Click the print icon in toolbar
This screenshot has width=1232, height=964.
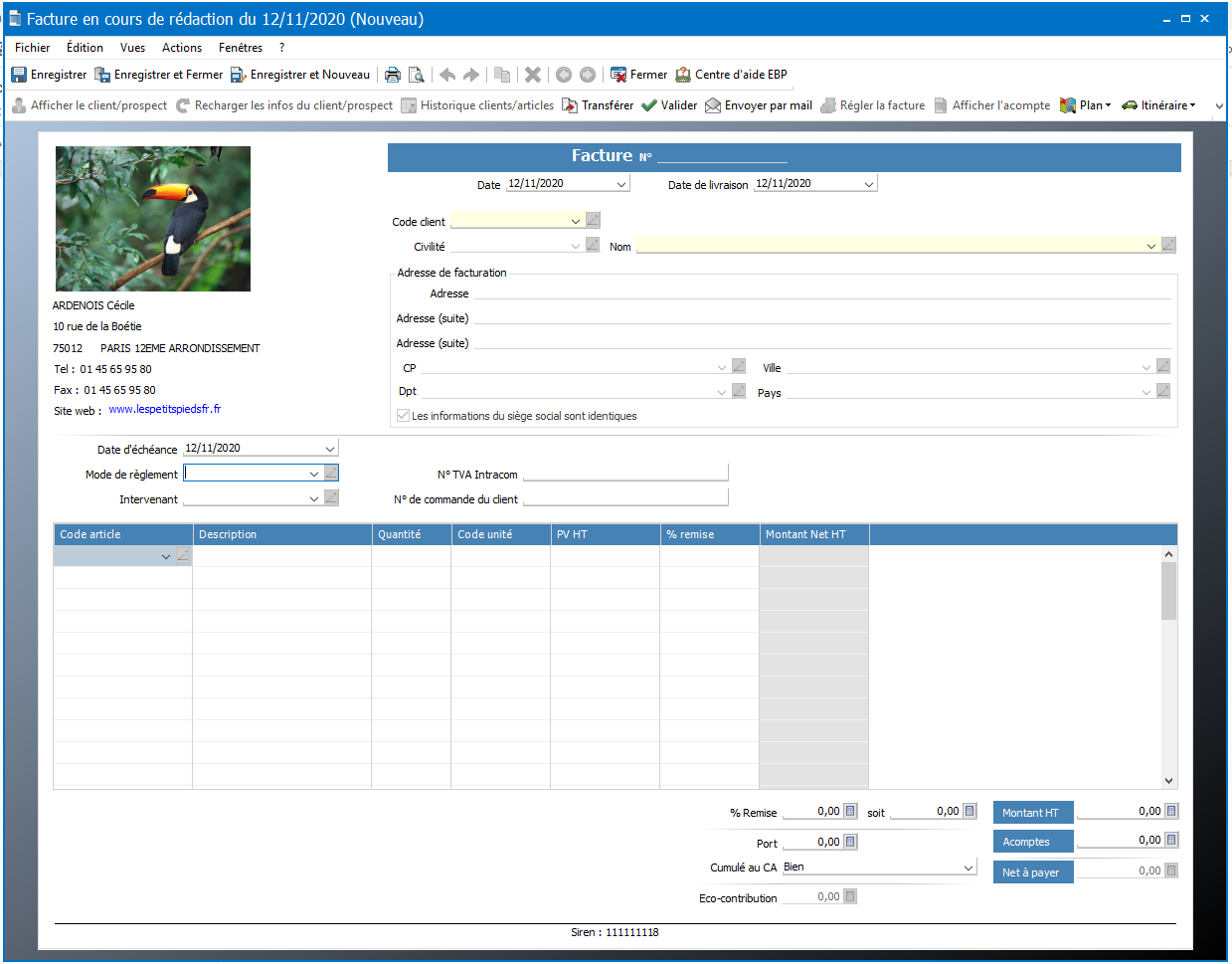coord(393,75)
